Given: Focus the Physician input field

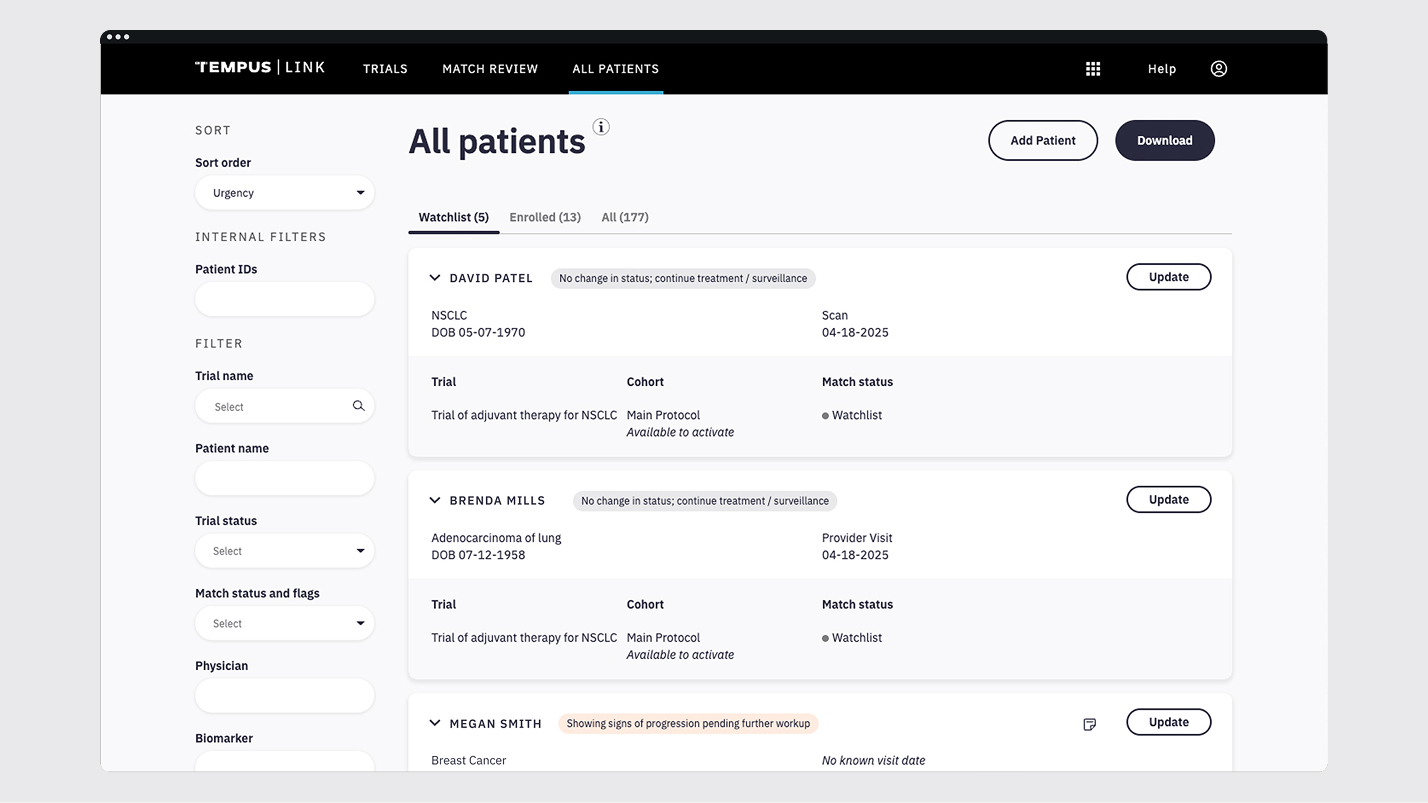Looking at the screenshot, I should pyautogui.click(x=285, y=696).
